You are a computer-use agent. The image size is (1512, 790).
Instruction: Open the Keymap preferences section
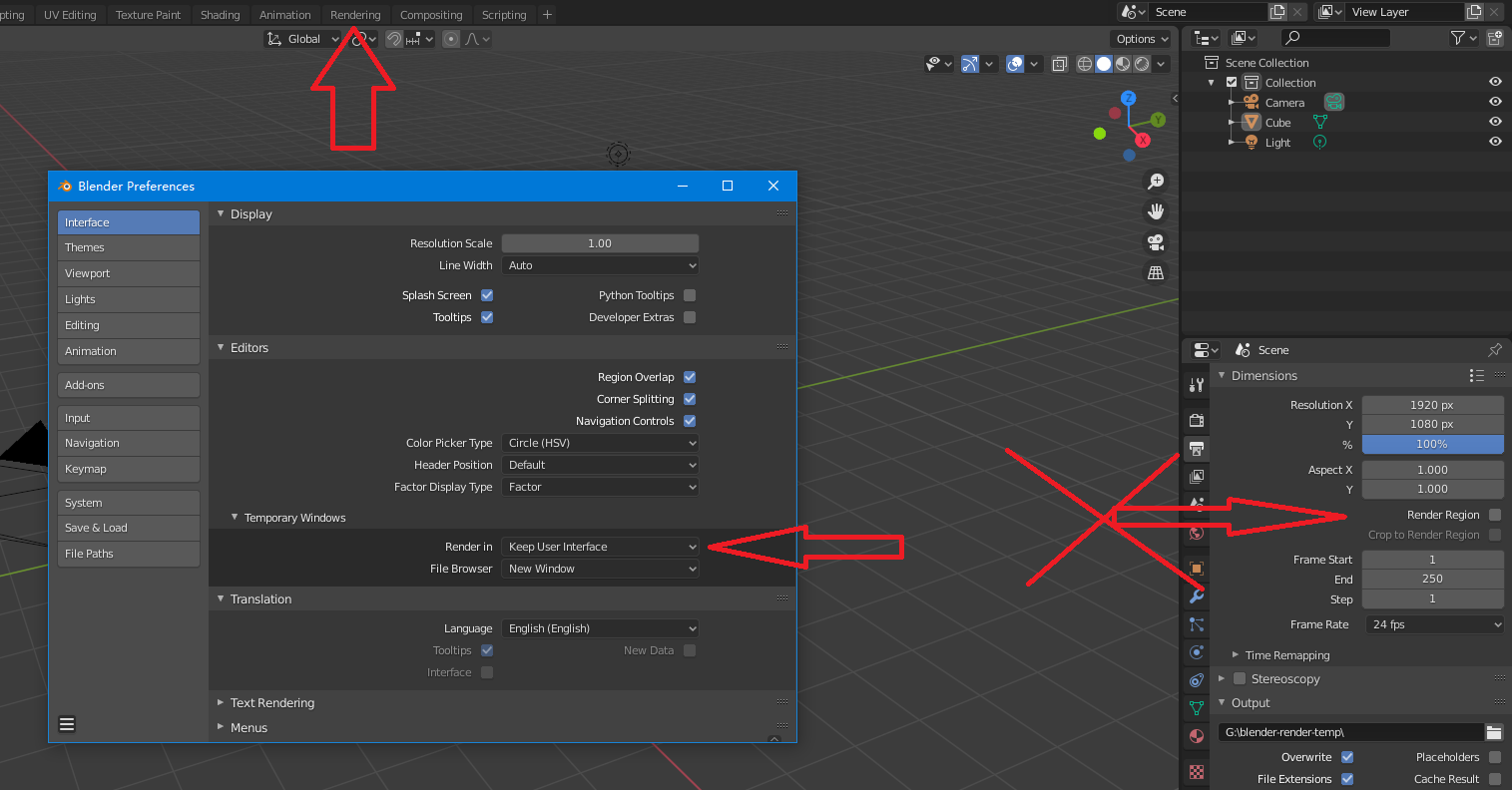[x=129, y=469]
